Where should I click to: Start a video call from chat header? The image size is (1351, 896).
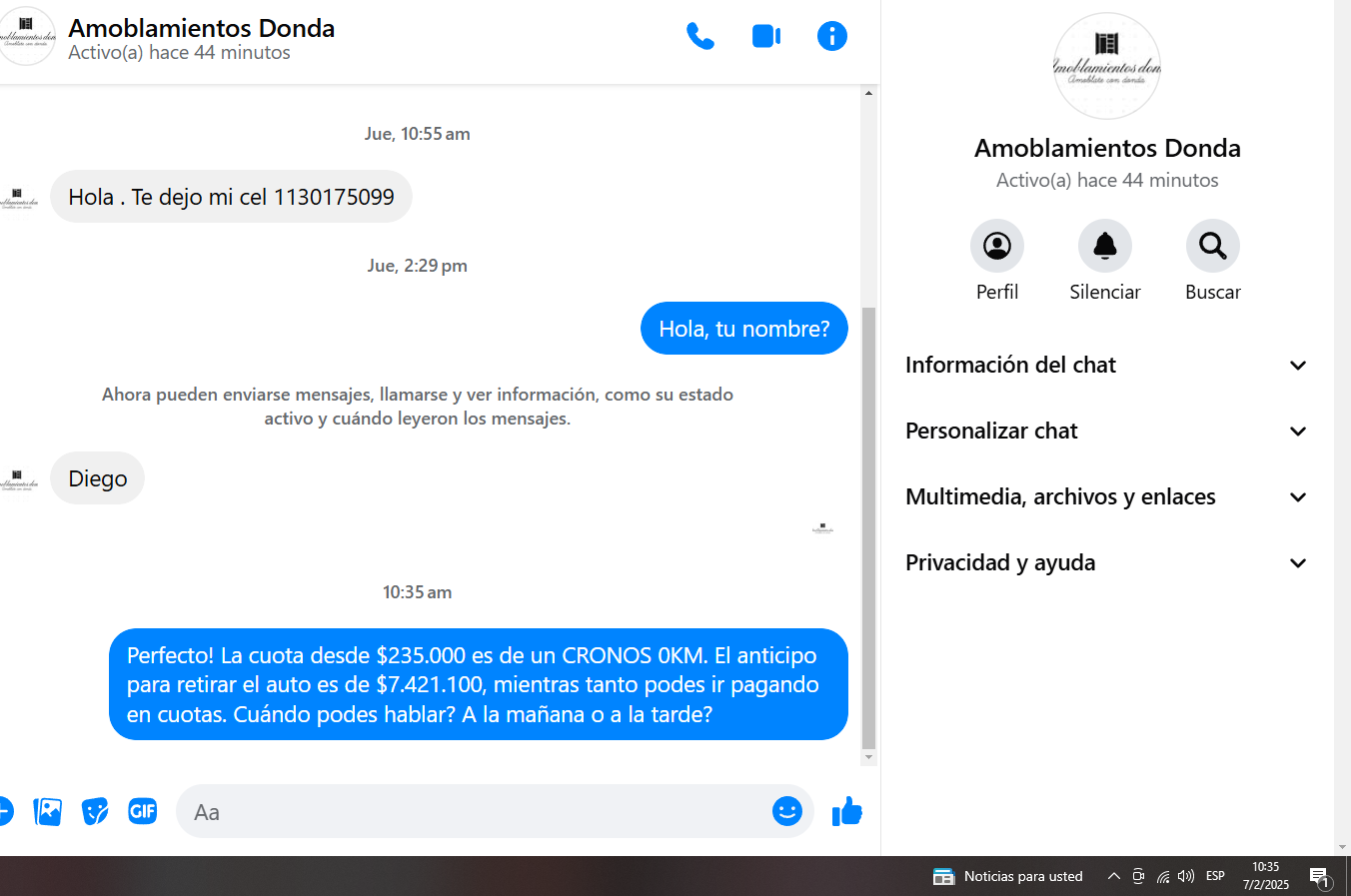pos(766,37)
